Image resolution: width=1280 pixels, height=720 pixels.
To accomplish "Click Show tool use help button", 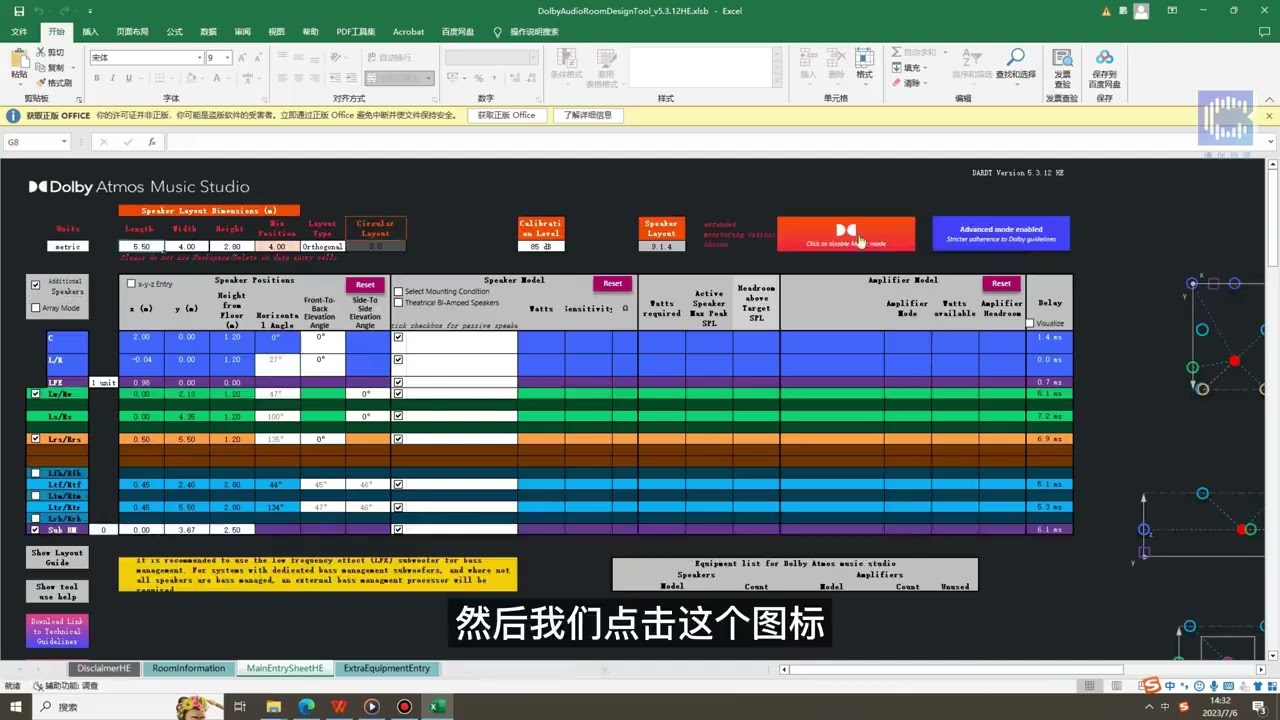I will point(57,592).
